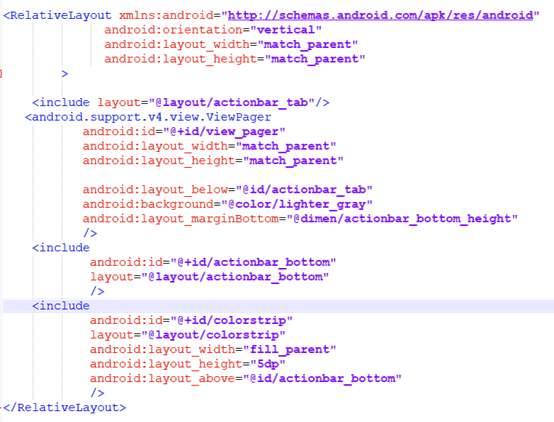
Task: Click the @+id/view_pager id value
Action: click(224, 132)
